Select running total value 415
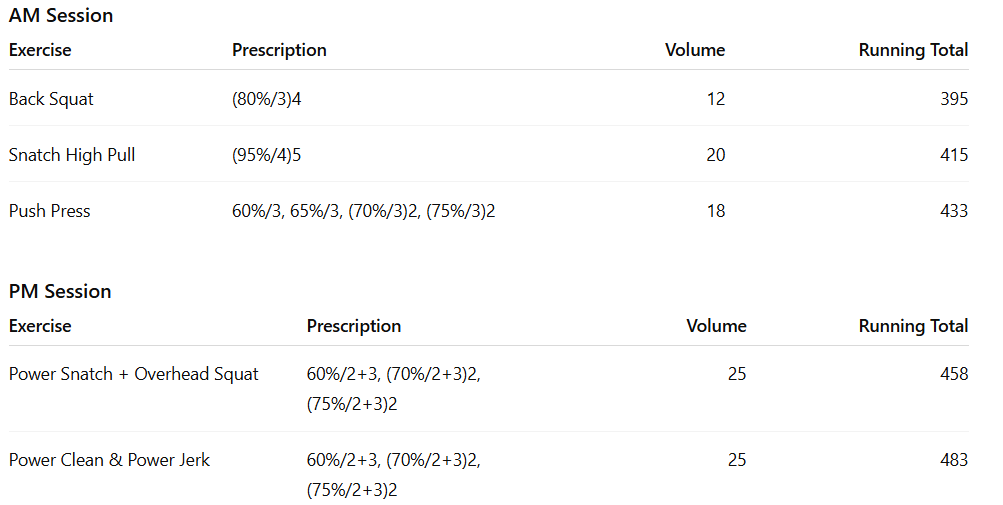This screenshot has width=1003, height=505. (954, 155)
